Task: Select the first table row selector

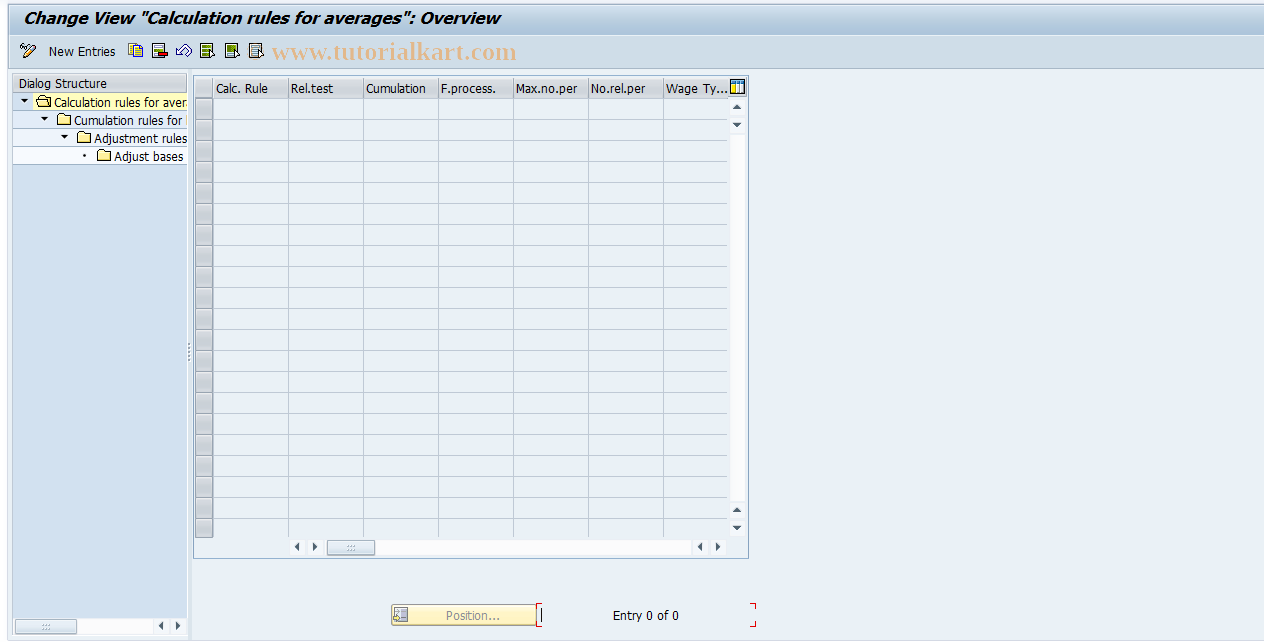Action: tap(204, 108)
